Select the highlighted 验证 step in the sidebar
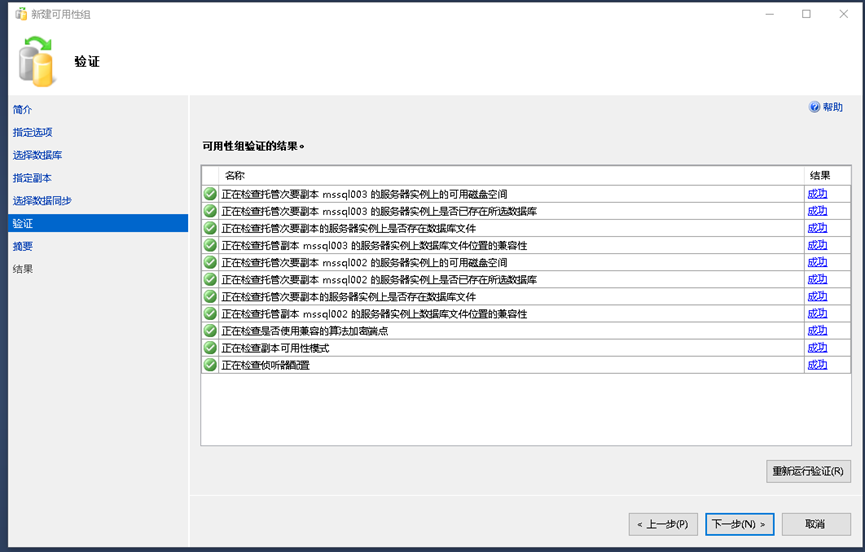865x552 pixels. (98, 223)
